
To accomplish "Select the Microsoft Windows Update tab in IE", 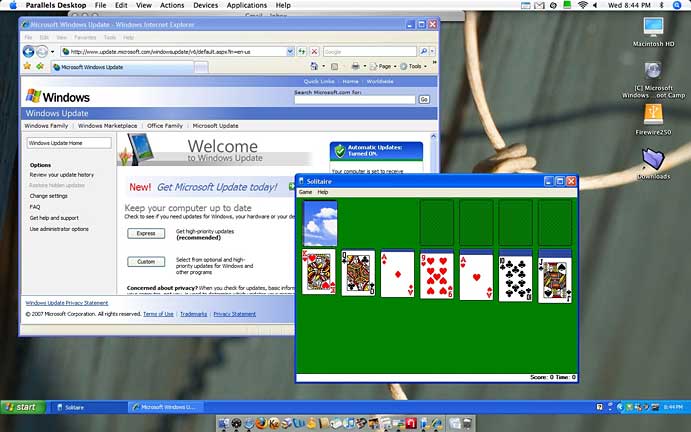I will coord(122,67).
